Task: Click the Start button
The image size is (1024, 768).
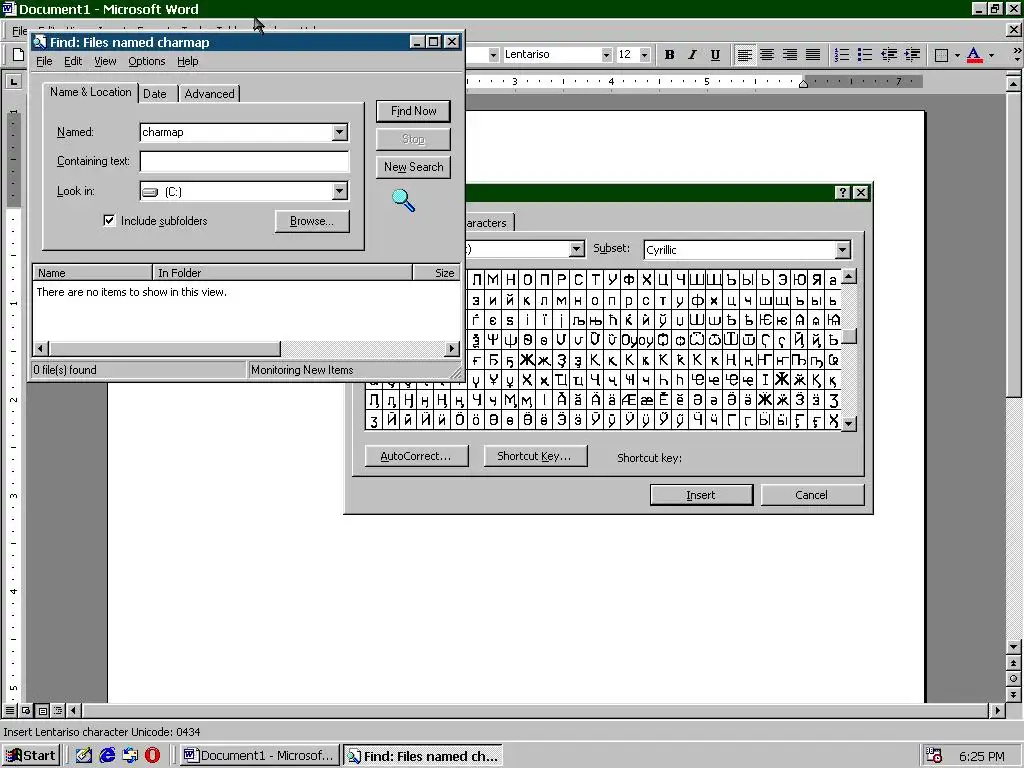Action: pos(31,756)
